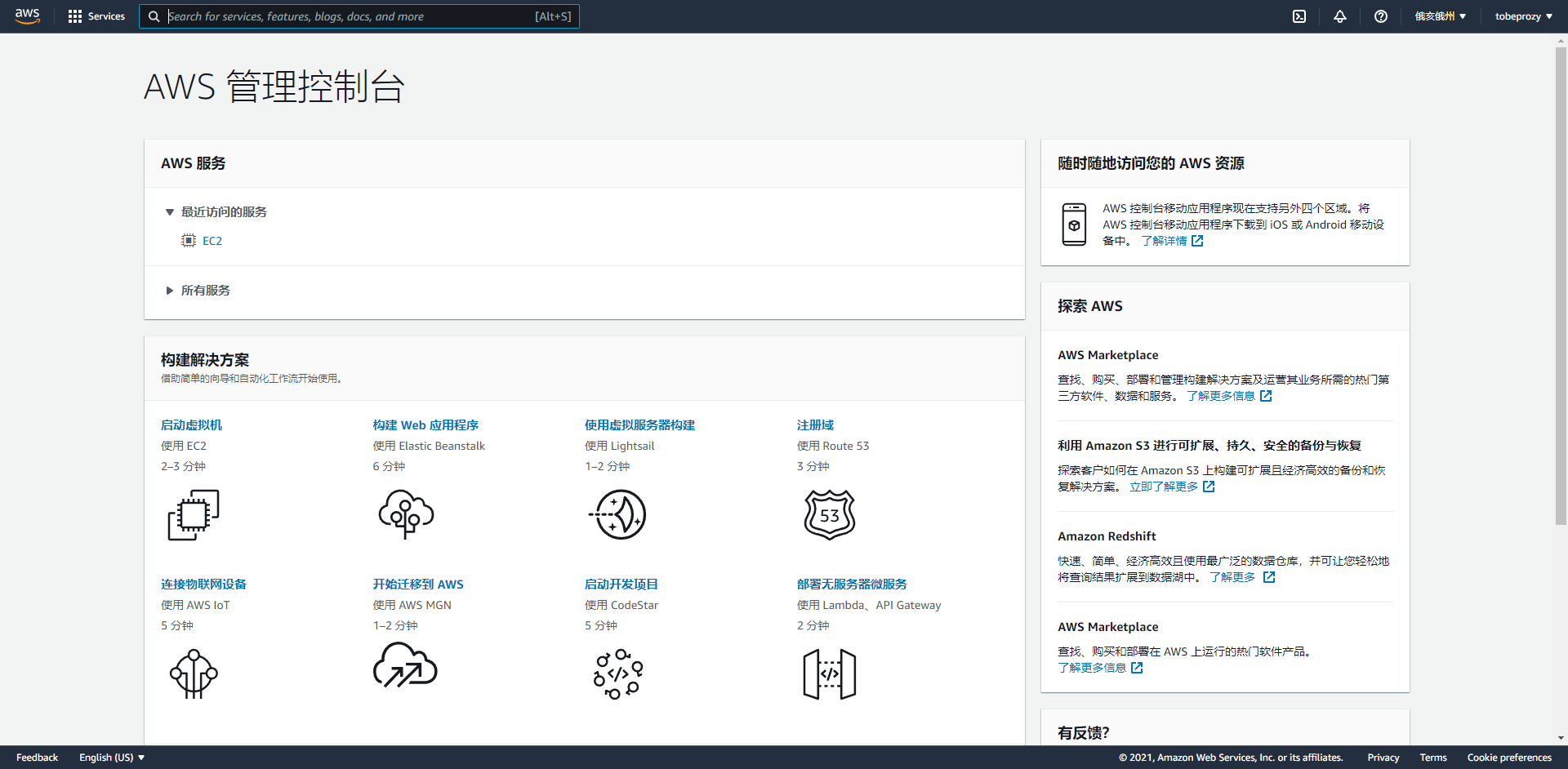
Task: Click the Feedback button in footer
Action: 38,758
